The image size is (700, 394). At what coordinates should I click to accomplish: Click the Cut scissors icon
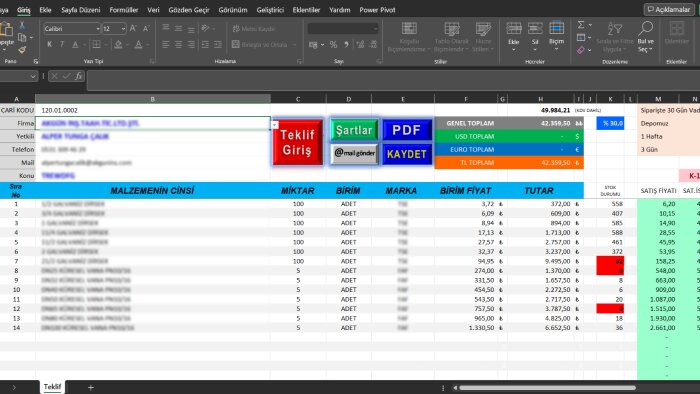pyautogui.click(x=21, y=25)
